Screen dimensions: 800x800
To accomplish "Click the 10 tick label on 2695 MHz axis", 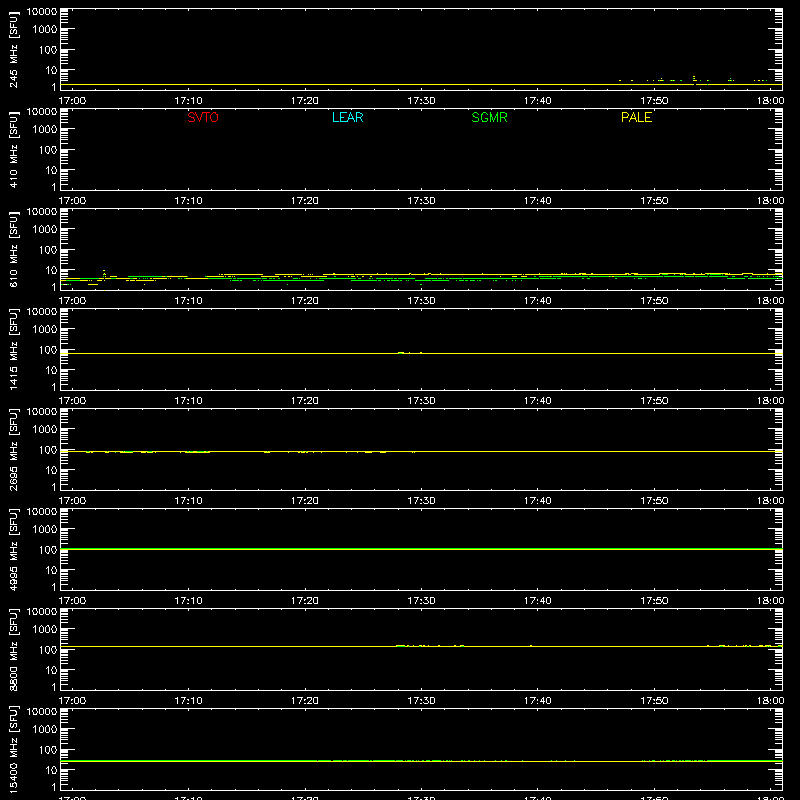I will click(x=52, y=470).
